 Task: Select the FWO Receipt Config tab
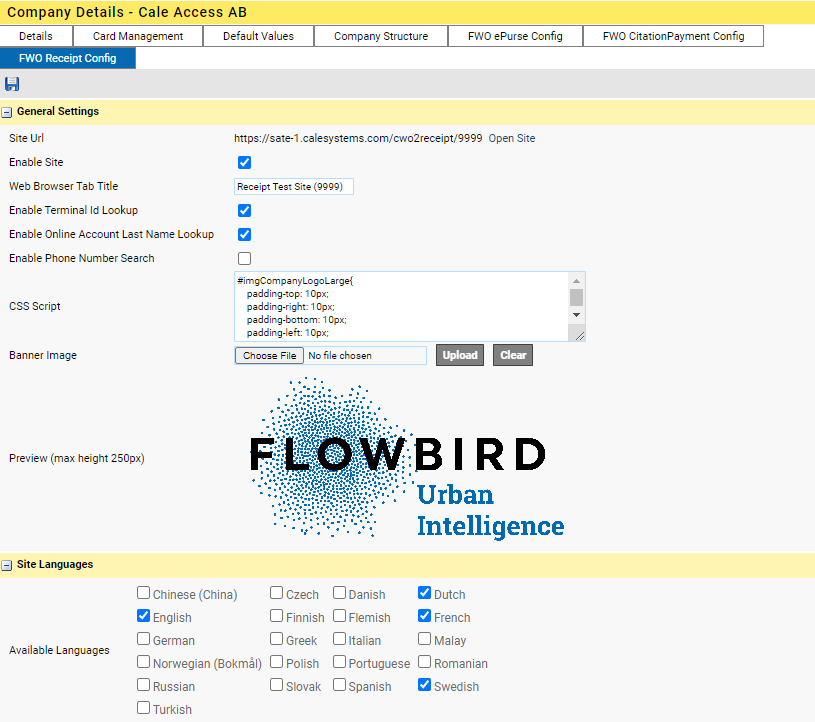(x=68, y=58)
